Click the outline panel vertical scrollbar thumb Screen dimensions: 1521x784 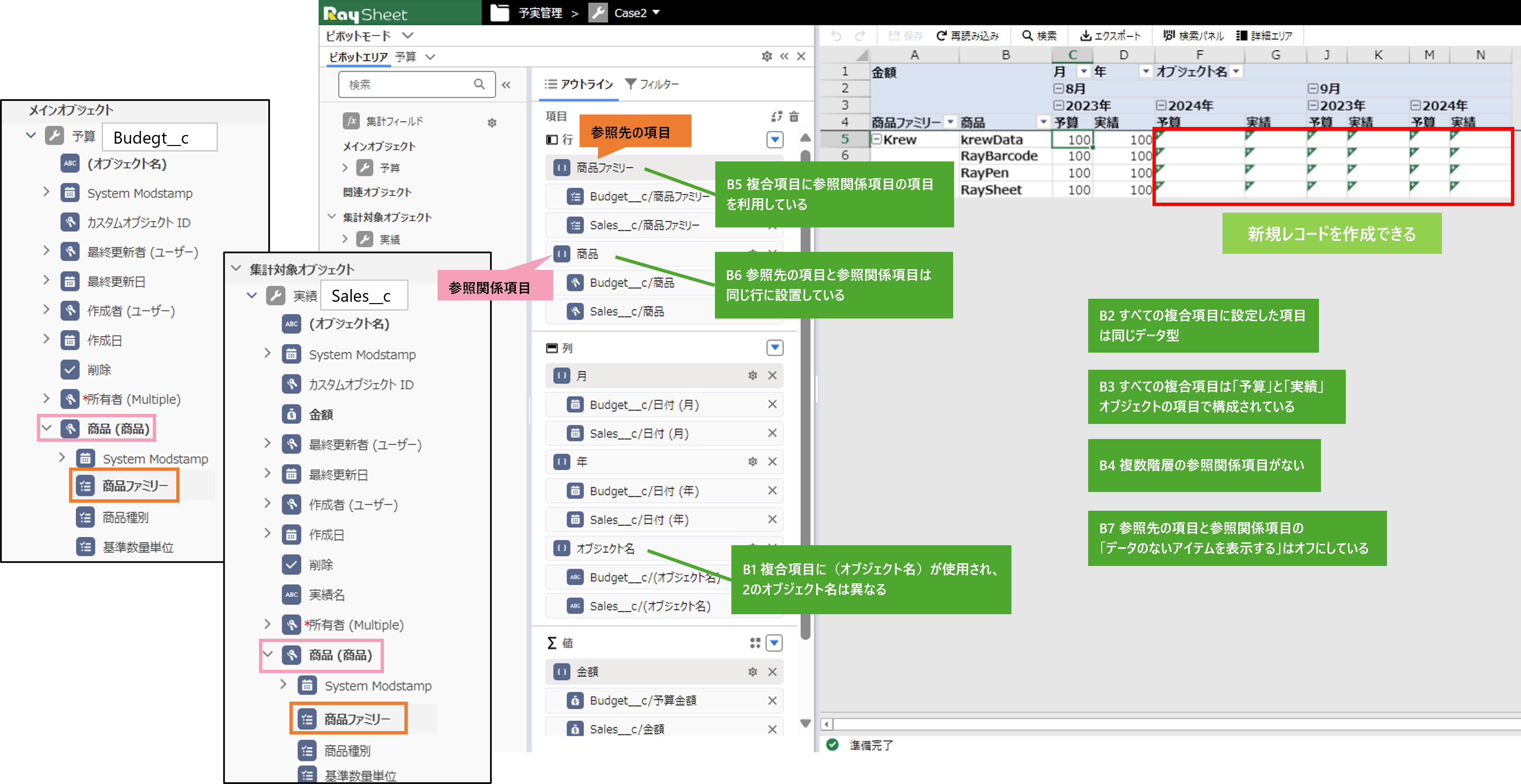point(805,395)
